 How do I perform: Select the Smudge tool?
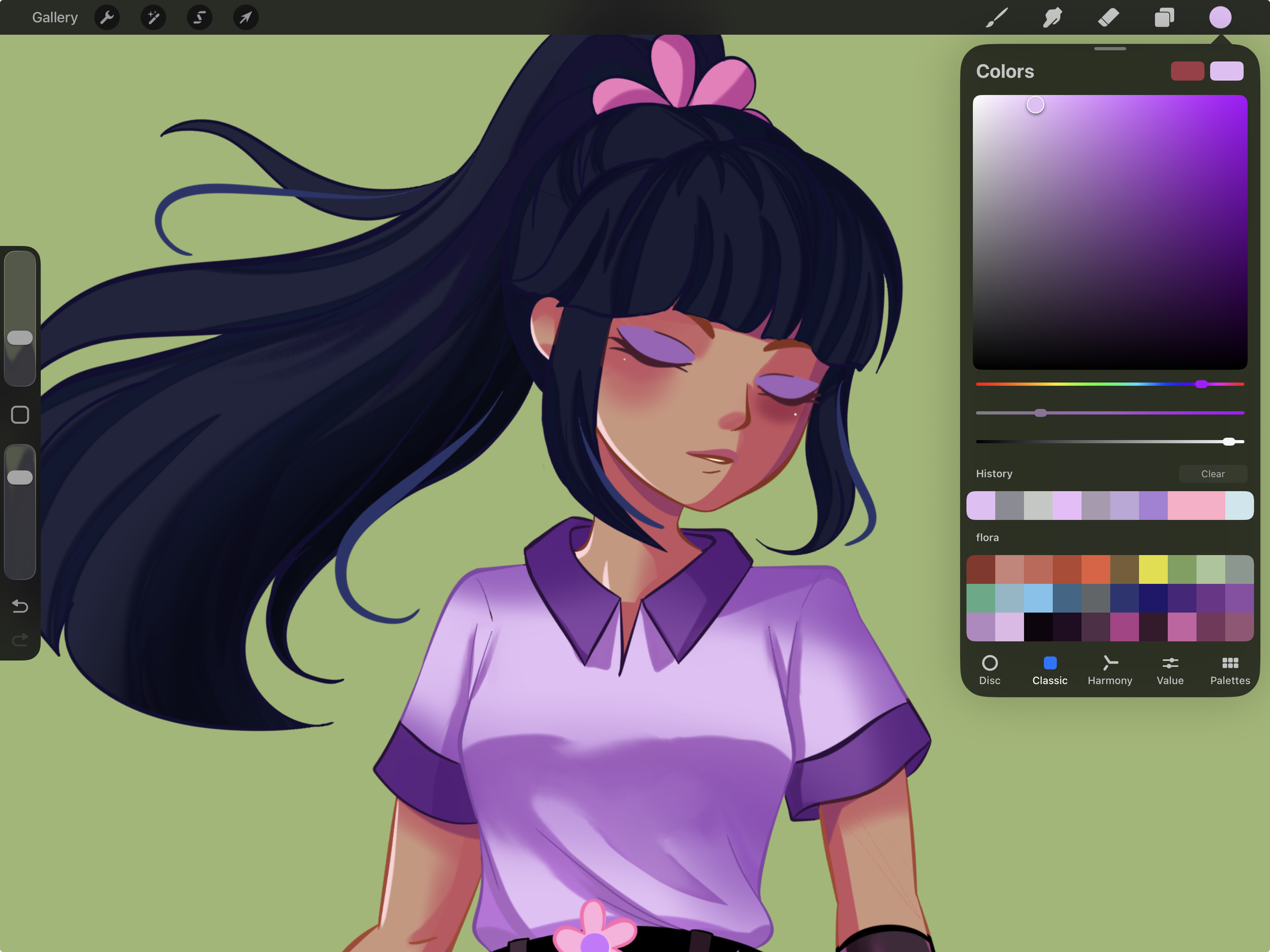(x=1052, y=18)
